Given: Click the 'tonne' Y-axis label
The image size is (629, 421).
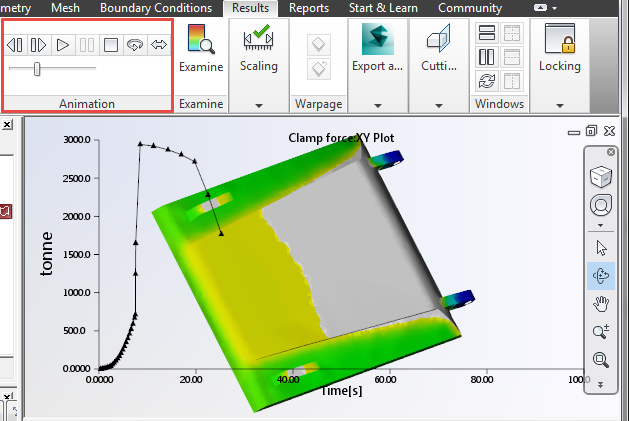Looking at the screenshot, I should (47, 254).
